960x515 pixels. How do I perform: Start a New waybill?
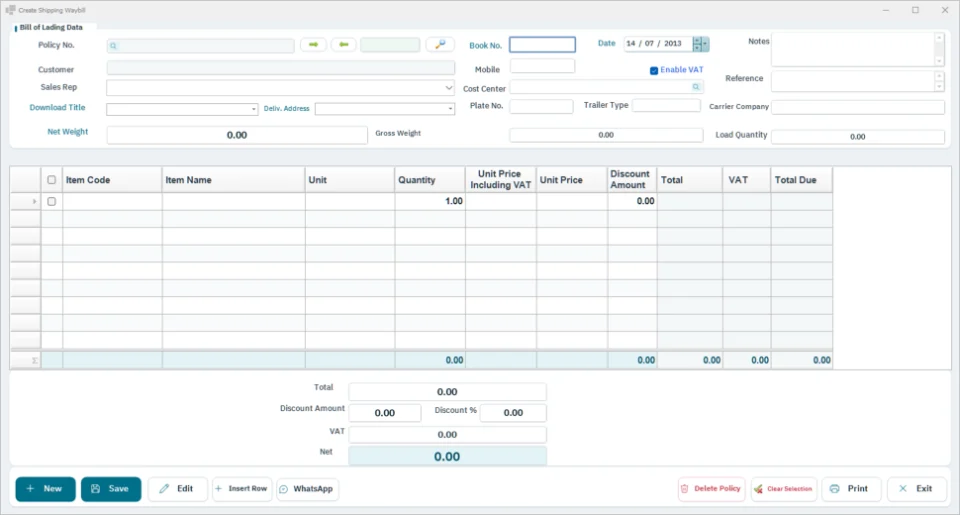[45, 489]
